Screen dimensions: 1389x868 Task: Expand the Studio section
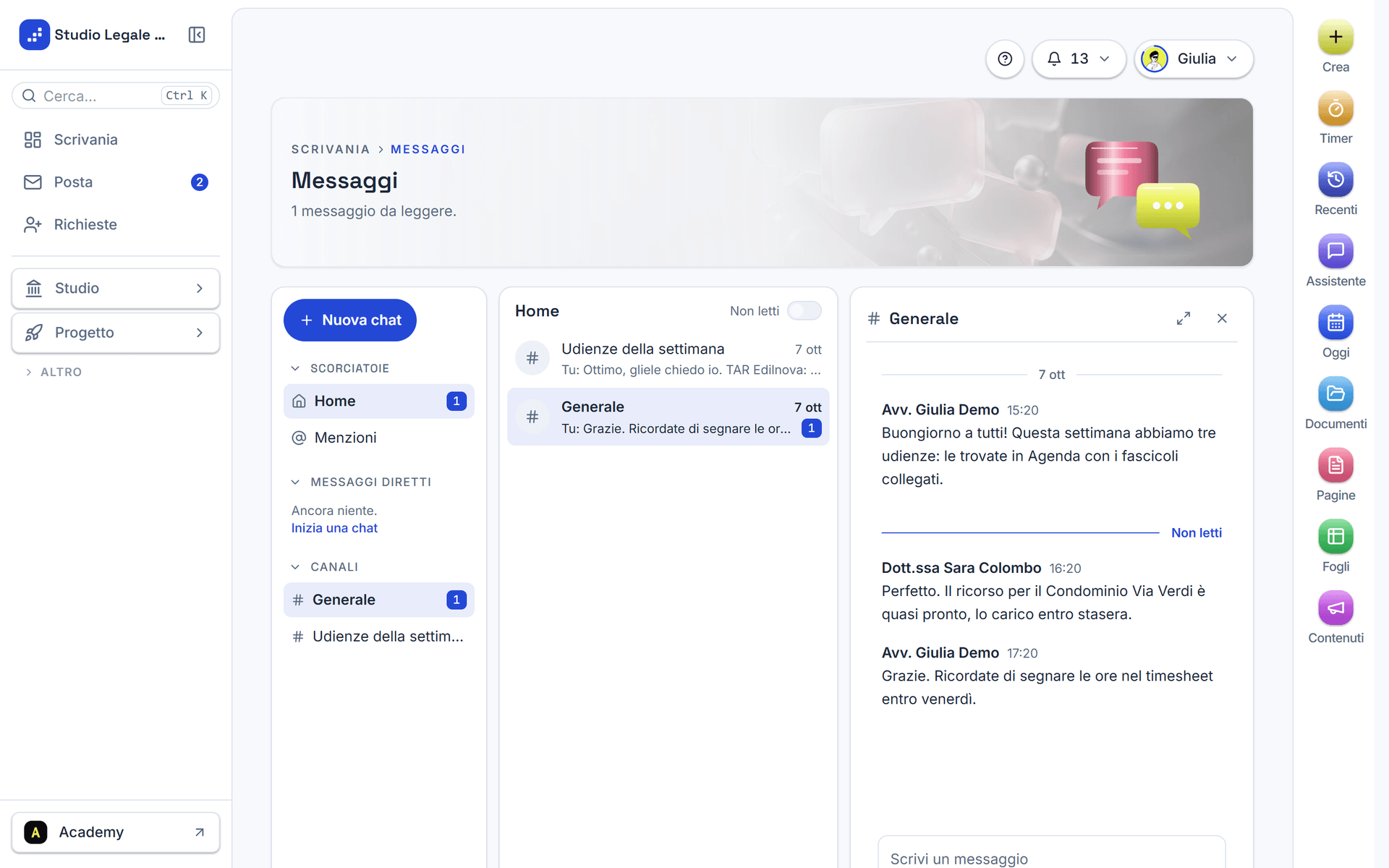click(116, 289)
